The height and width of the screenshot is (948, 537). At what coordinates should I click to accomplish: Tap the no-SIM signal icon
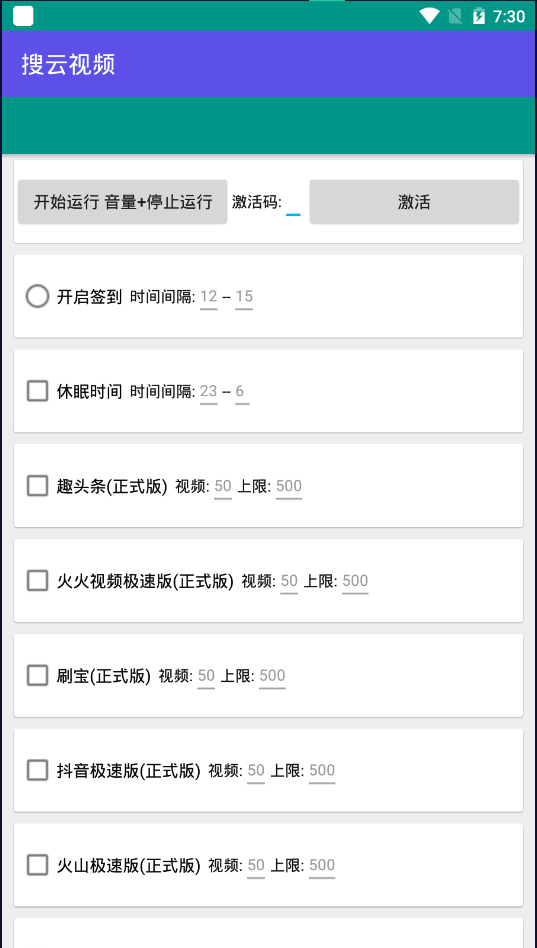[455, 16]
